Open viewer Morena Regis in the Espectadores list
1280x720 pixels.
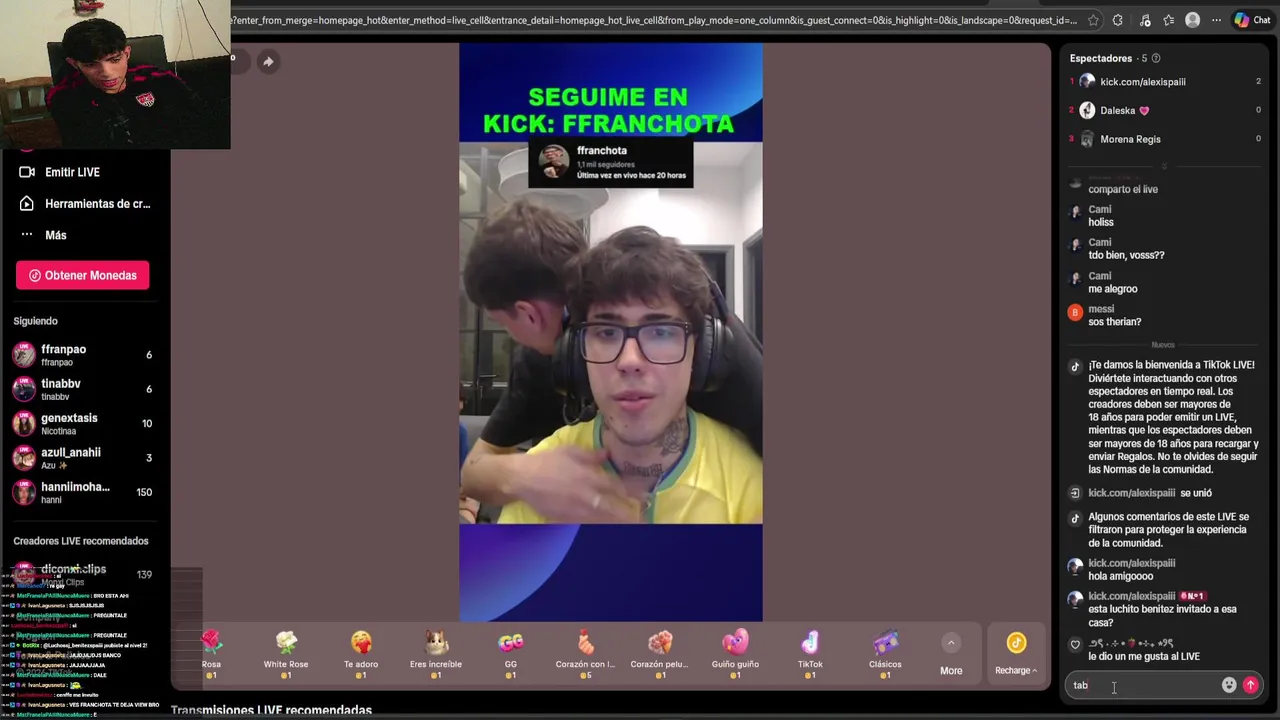coord(1165,139)
